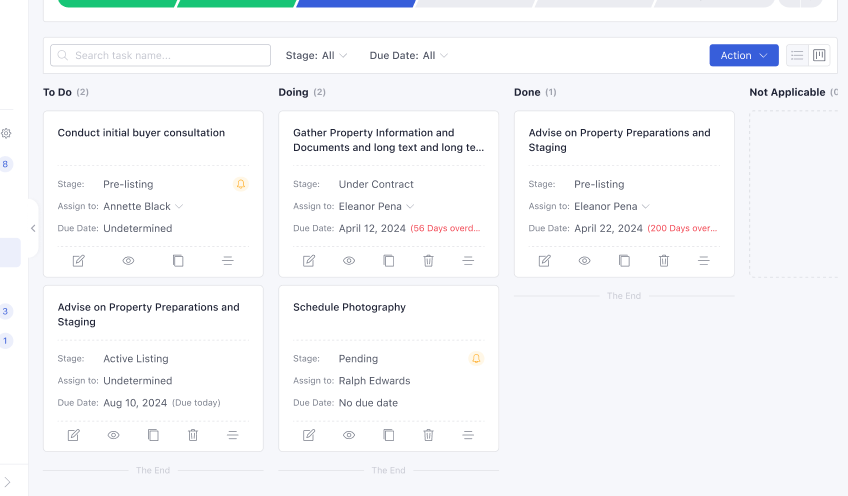Delete the Schedule Photography task

pos(428,435)
